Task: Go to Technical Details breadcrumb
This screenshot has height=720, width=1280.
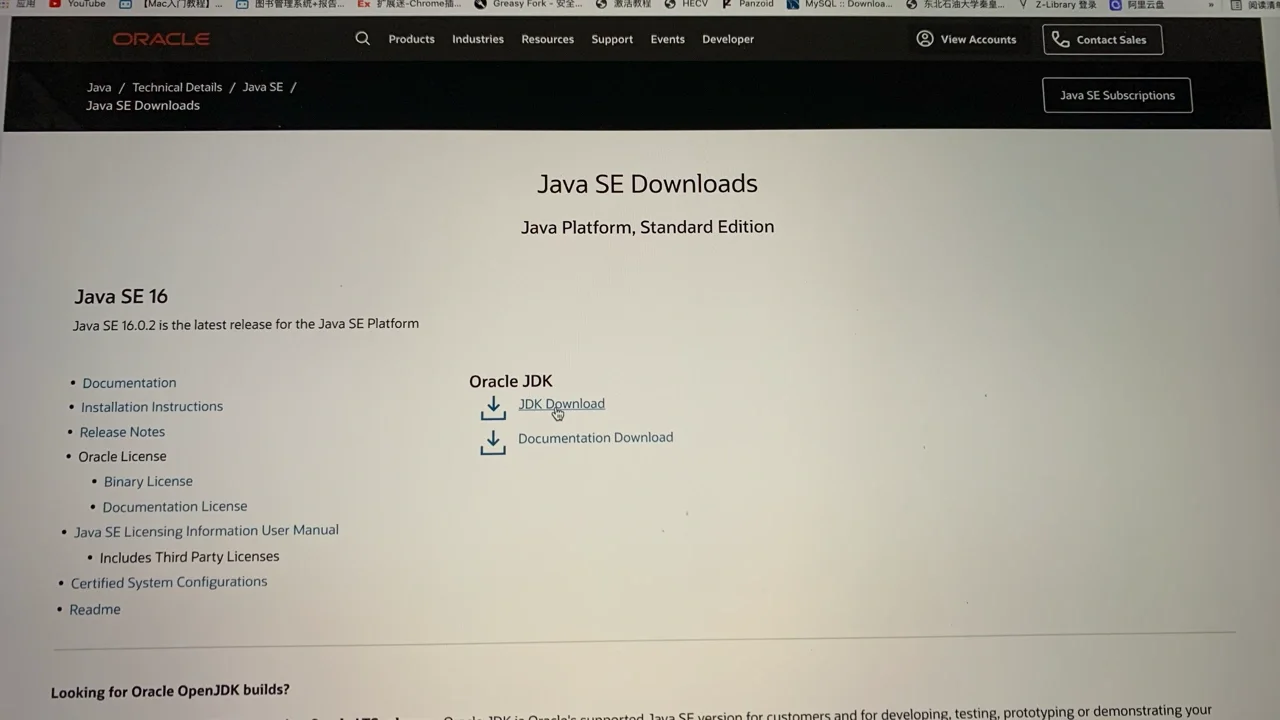Action: pos(177,87)
